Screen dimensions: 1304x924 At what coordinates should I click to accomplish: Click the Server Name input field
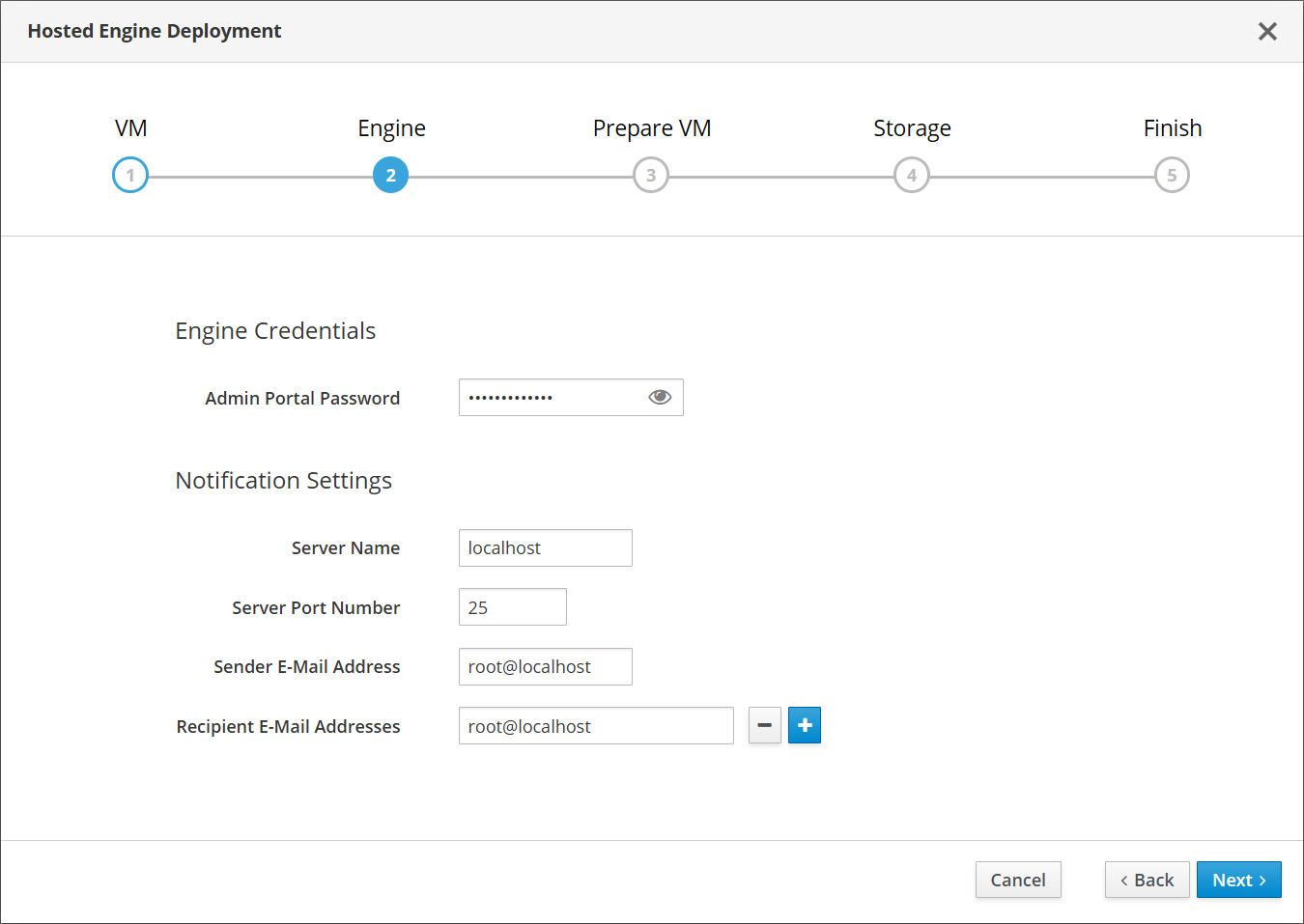[x=545, y=547]
